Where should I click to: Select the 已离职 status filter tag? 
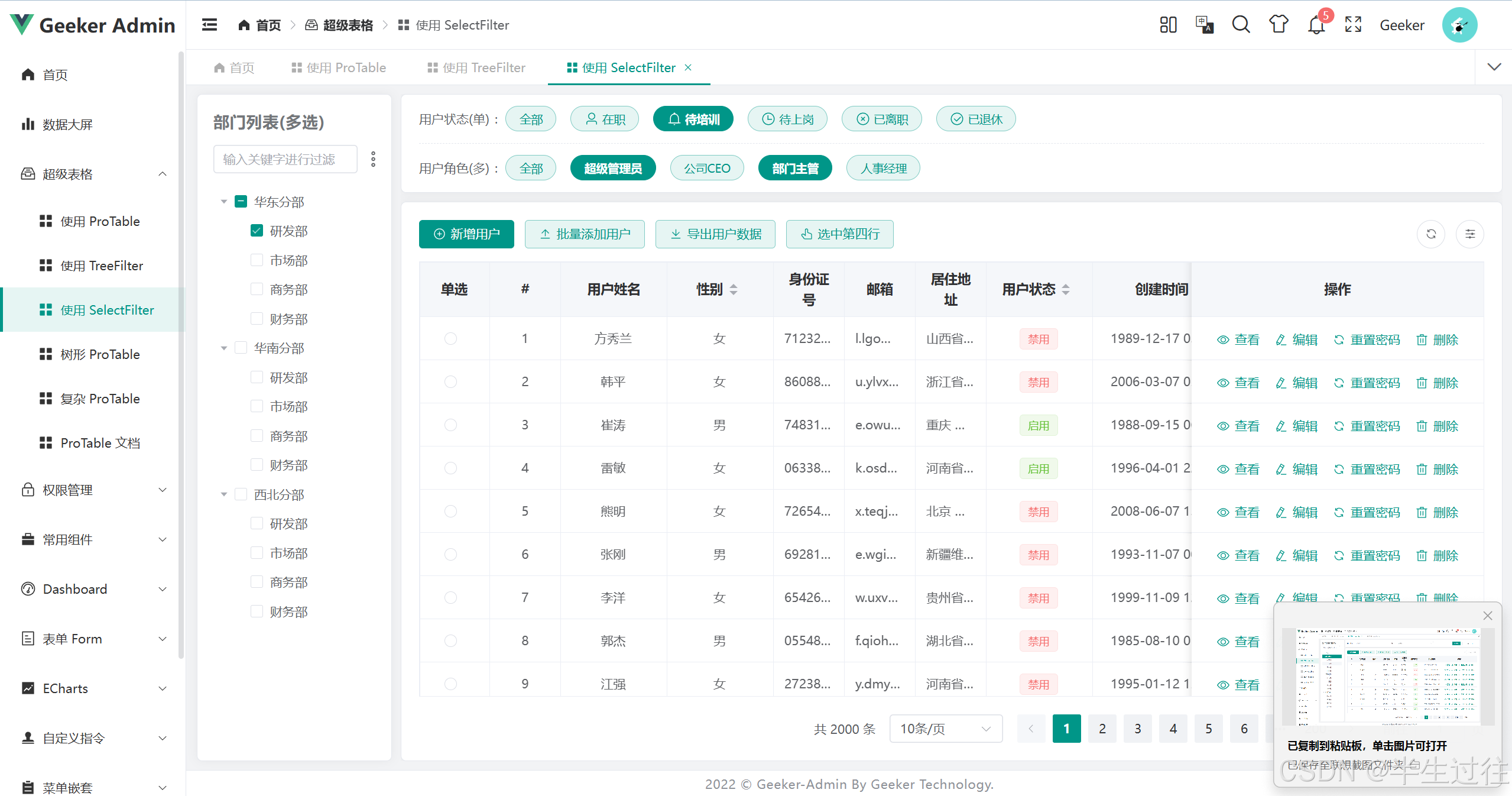click(881, 119)
